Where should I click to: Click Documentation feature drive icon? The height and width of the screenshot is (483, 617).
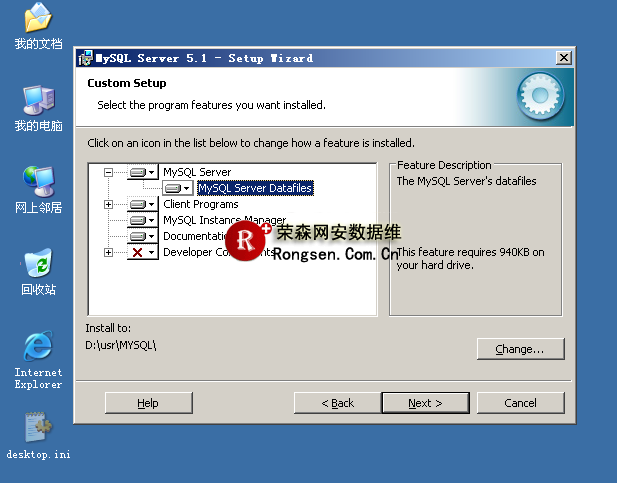click(143, 236)
